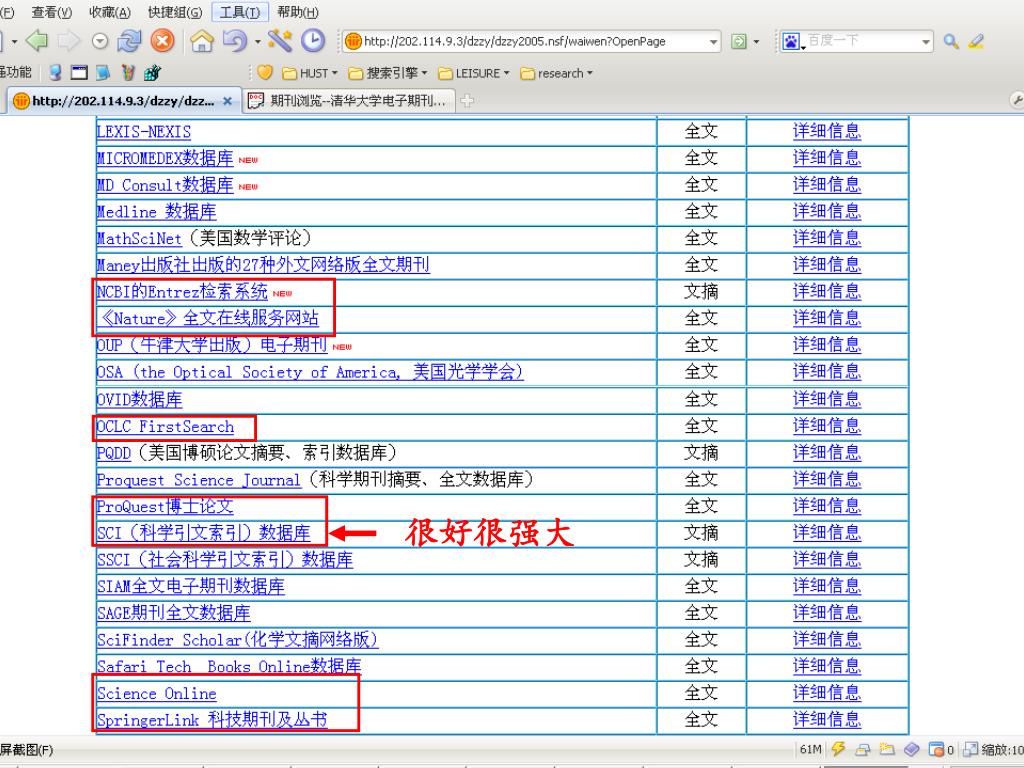Switch to the 期刊浏览--清华大学电子期刊 tab
1024x768 pixels.
click(x=349, y=101)
